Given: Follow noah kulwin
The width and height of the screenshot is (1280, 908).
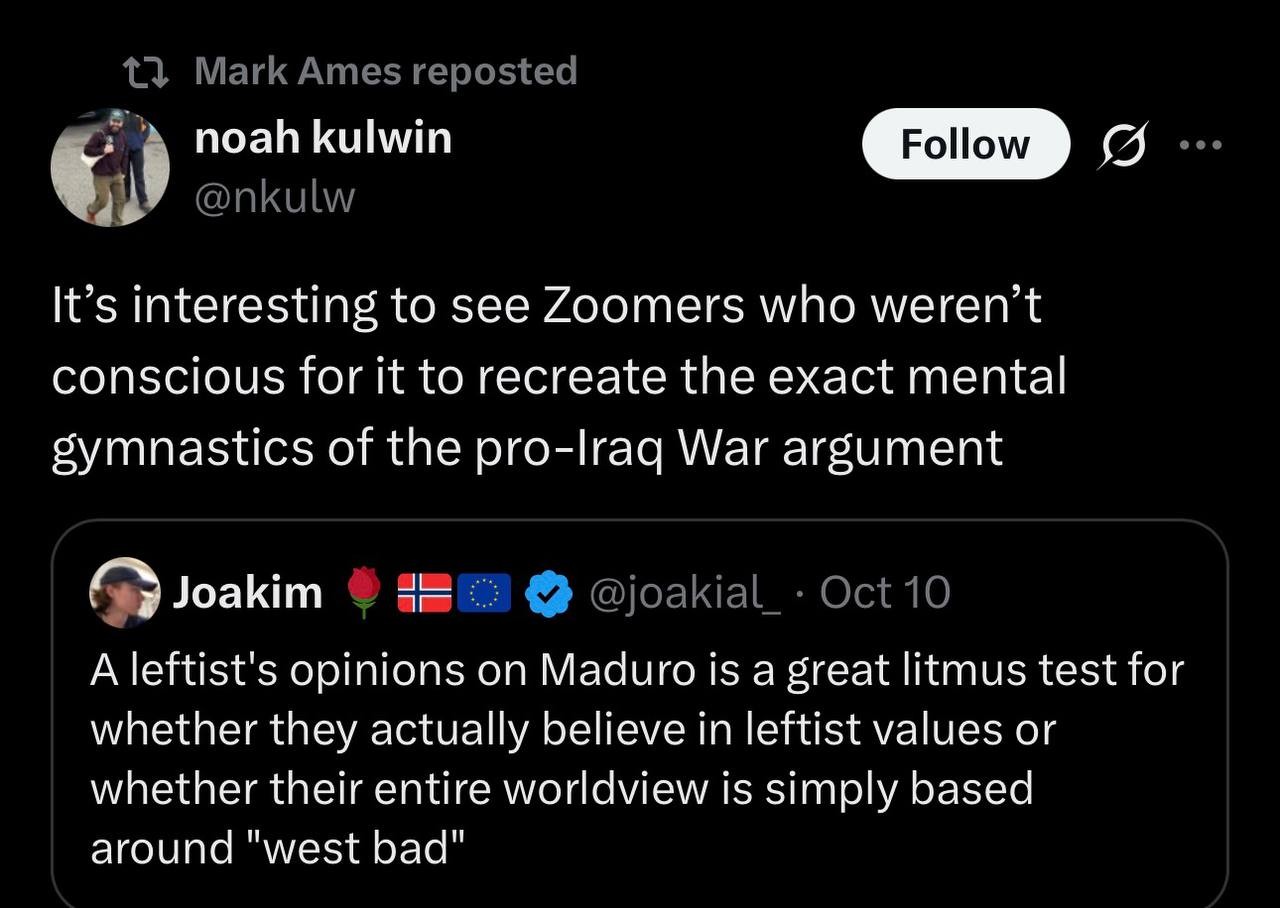Looking at the screenshot, I should (x=965, y=144).
